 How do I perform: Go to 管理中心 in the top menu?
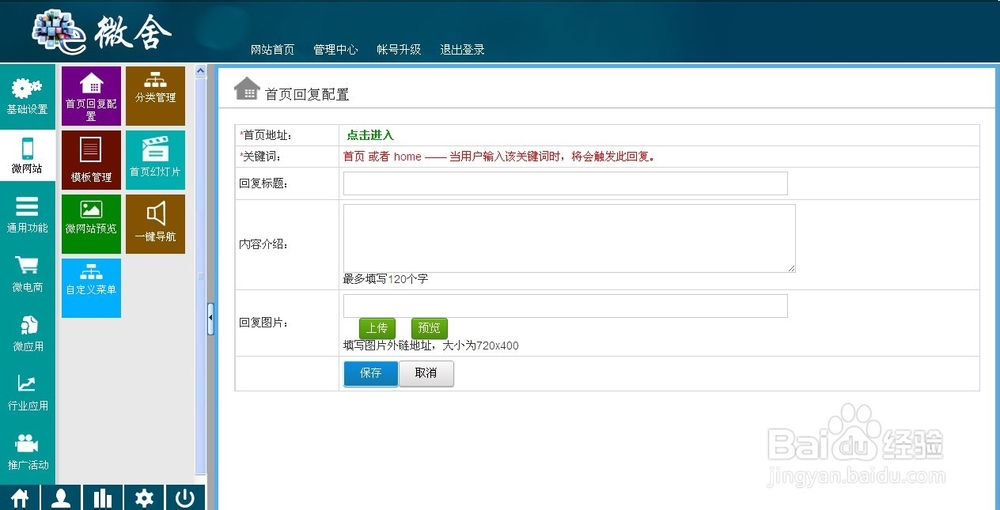(x=335, y=50)
